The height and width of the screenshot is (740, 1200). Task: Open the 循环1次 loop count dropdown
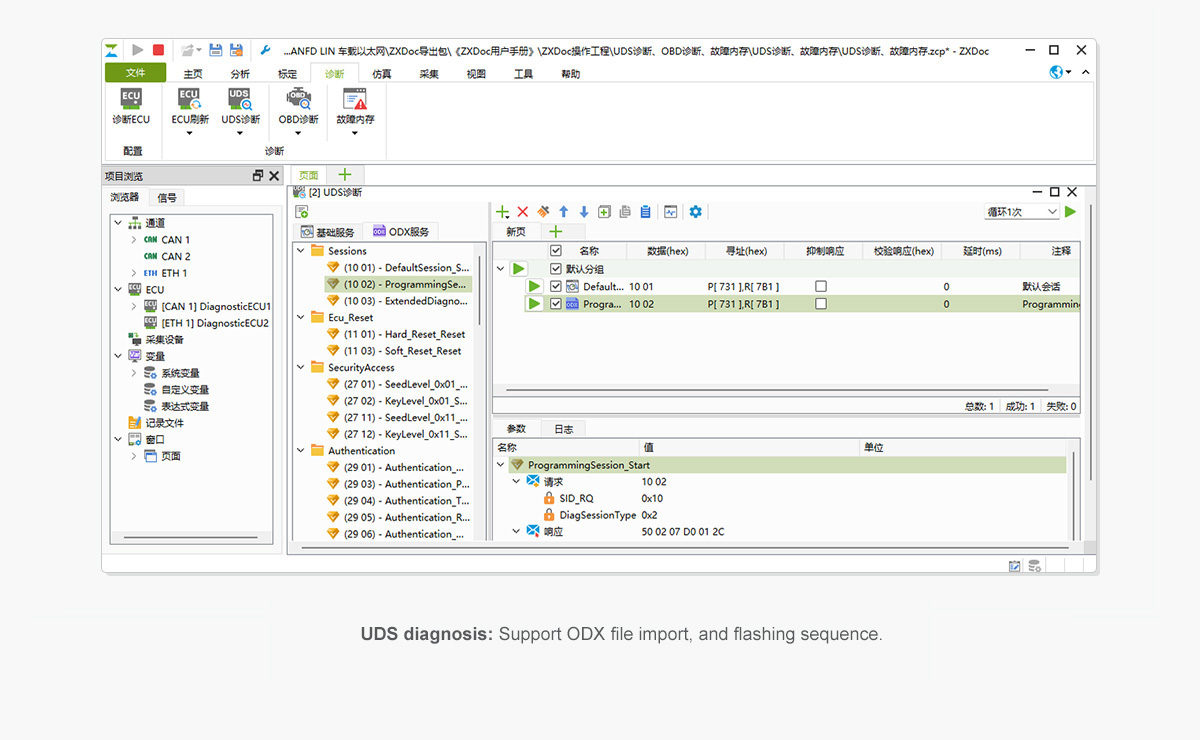tap(1022, 212)
